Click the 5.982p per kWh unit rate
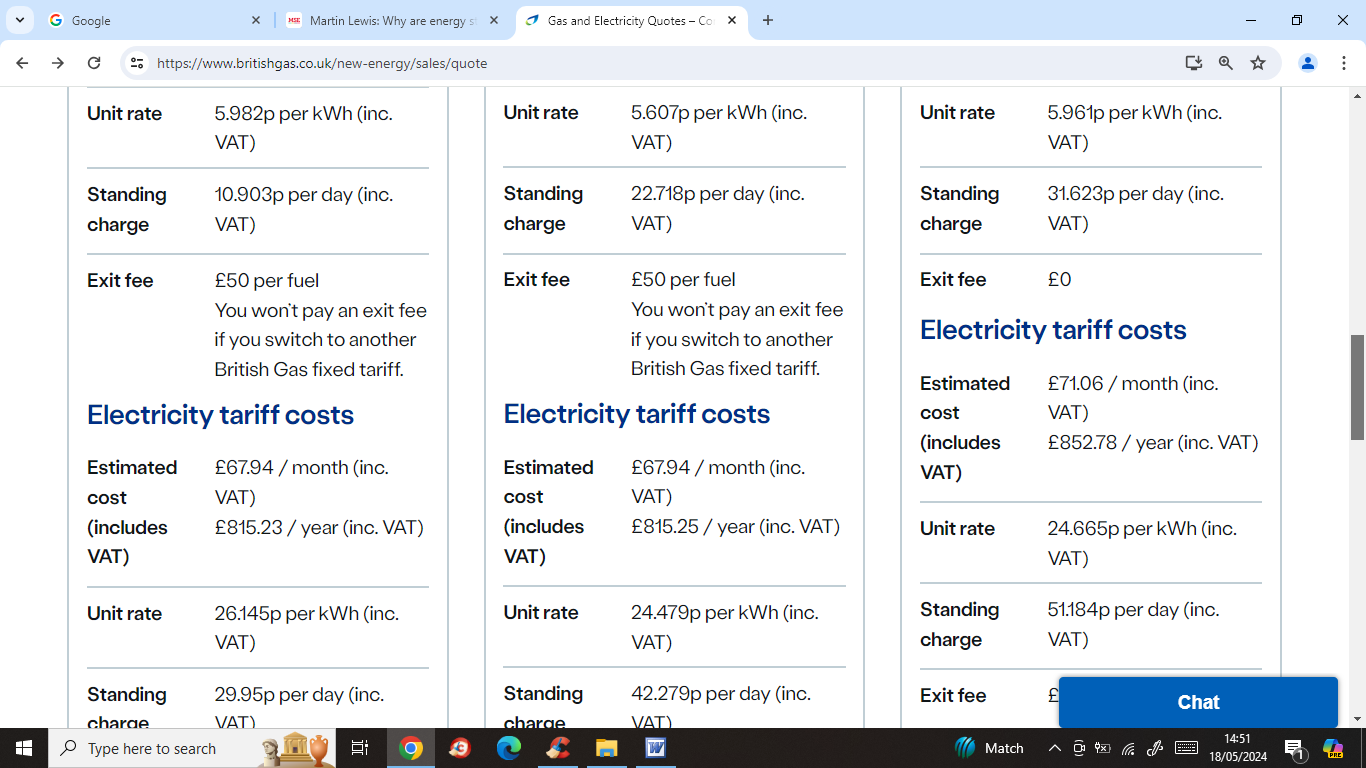The width and height of the screenshot is (1366, 768). pyautogui.click(x=304, y=128)
